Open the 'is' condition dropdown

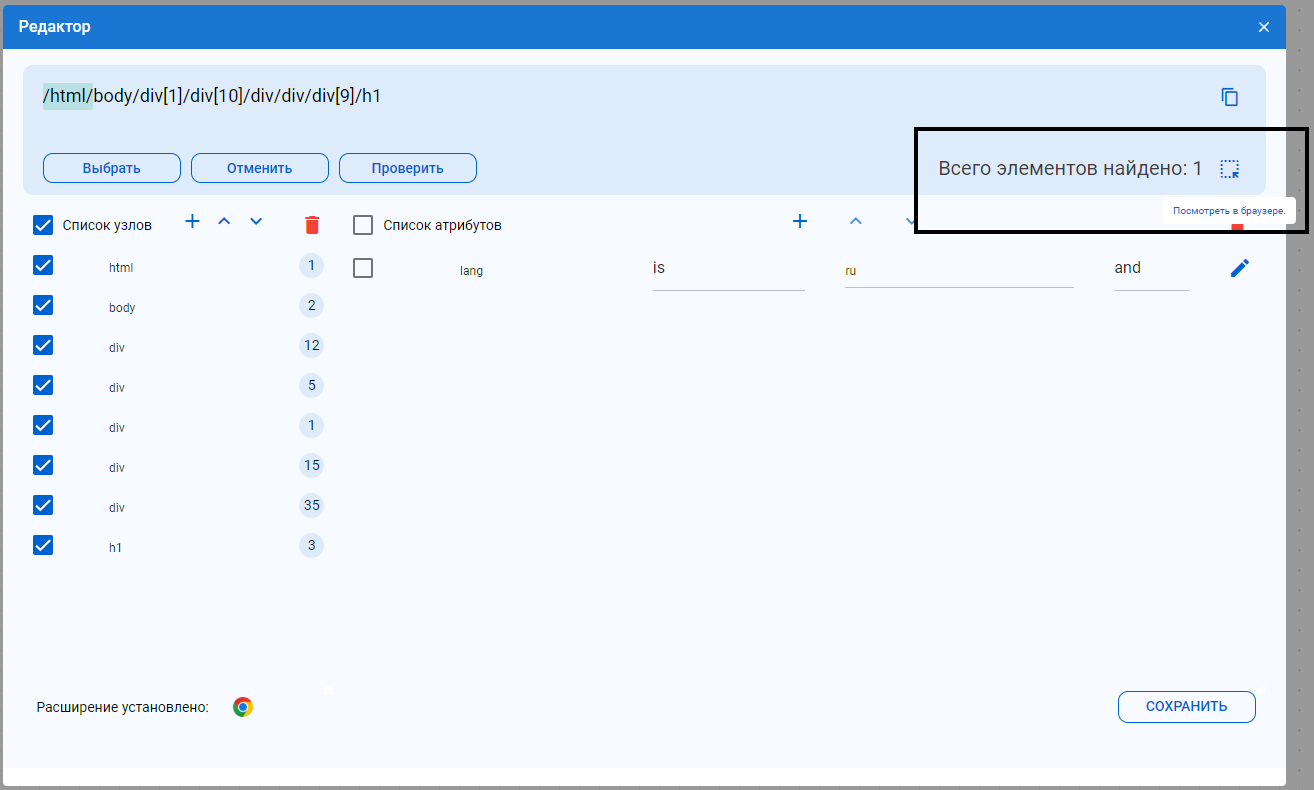[x=729, y=269]
